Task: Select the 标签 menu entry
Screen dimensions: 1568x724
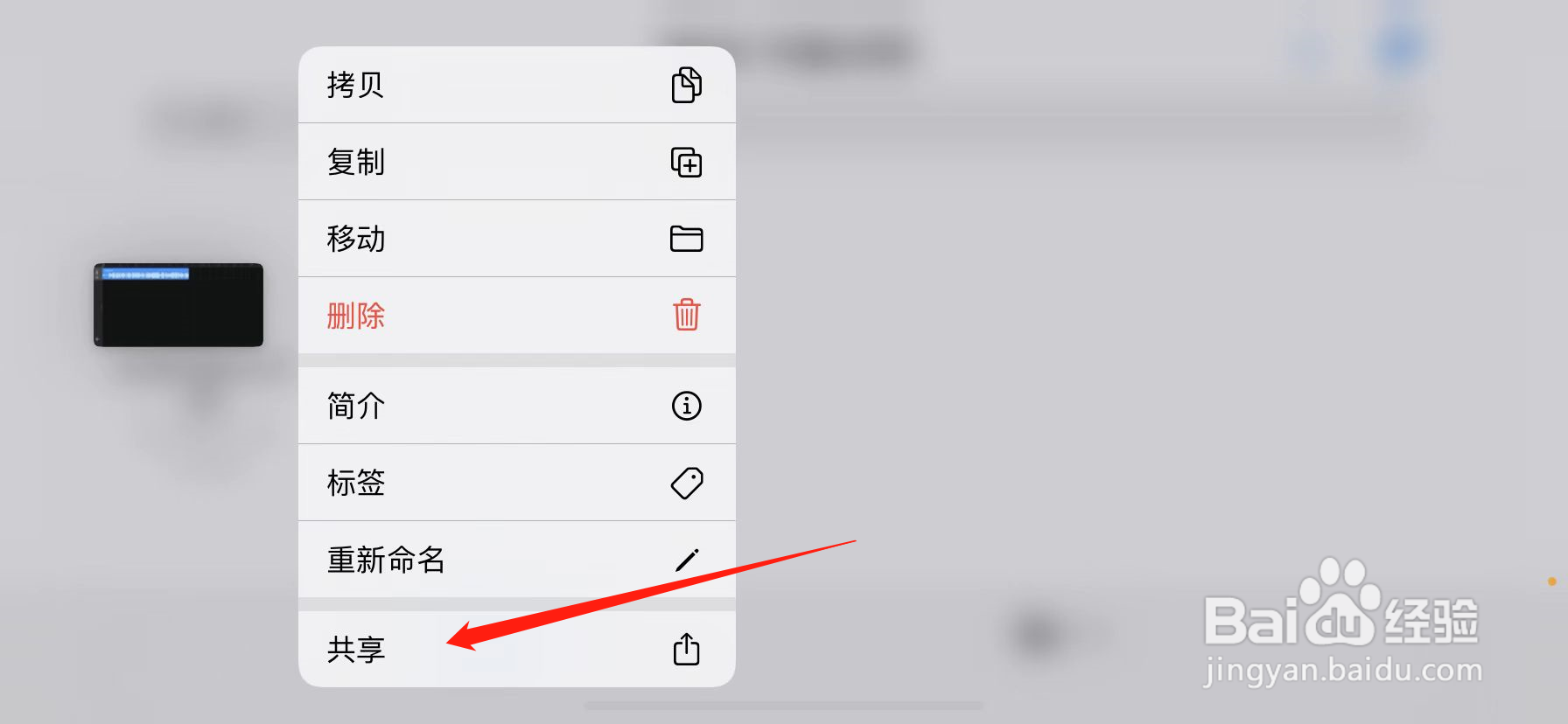Action: coord(517,483)
